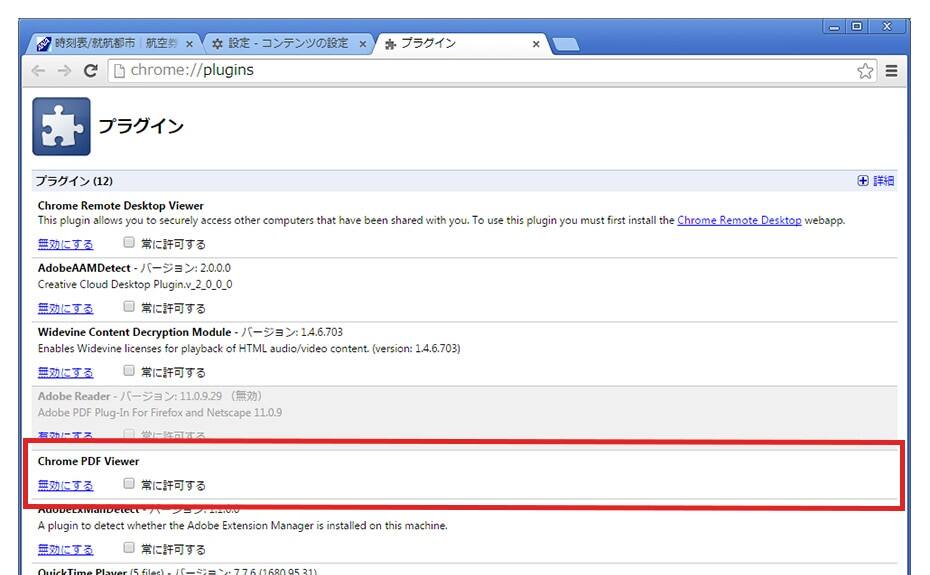Click the plus icon beside 詳細

[862, 180]
